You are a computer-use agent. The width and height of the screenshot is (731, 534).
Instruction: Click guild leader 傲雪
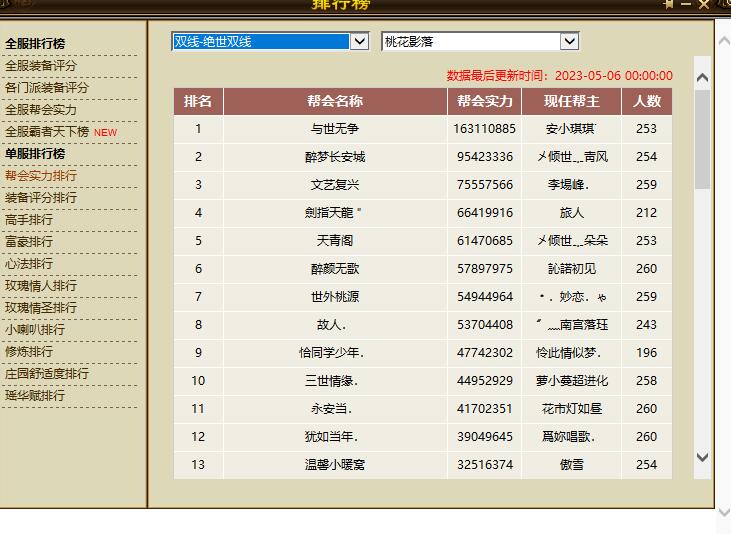tap(572, 465)
